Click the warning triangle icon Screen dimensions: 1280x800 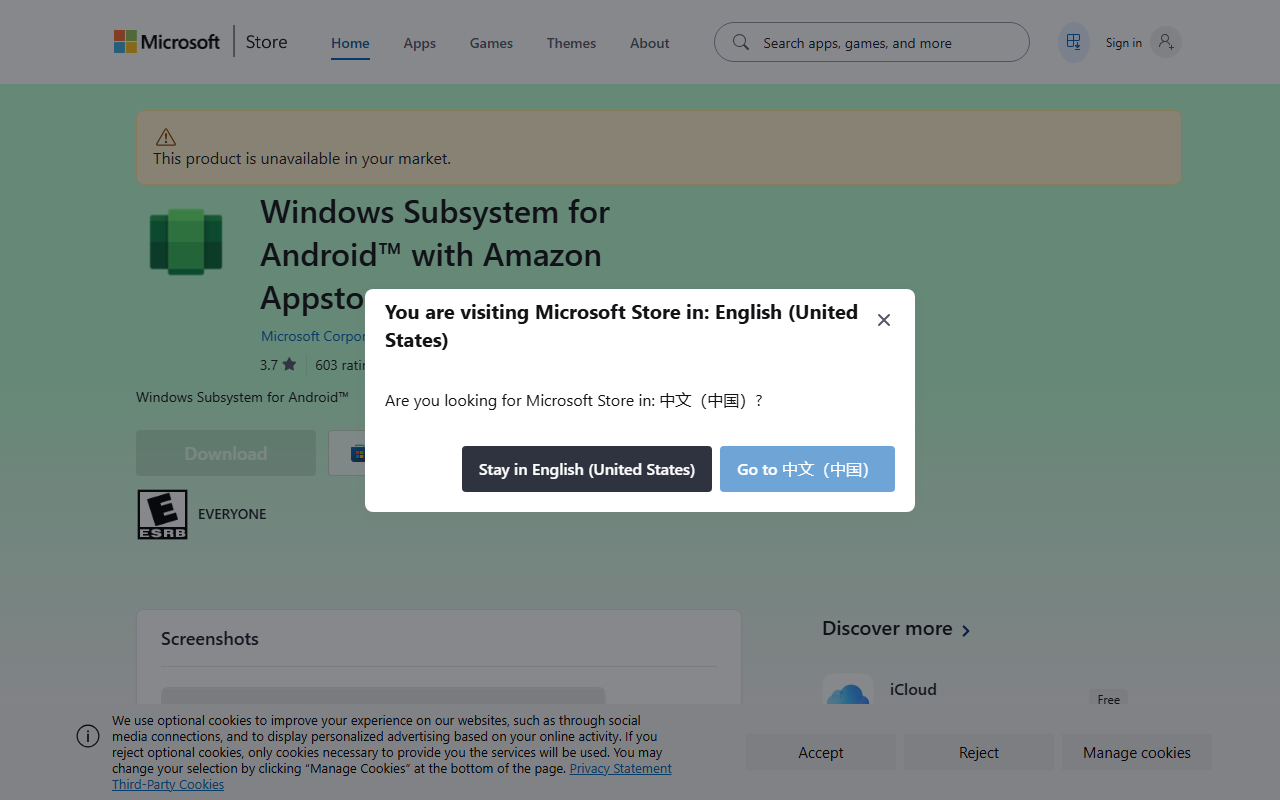166,137
